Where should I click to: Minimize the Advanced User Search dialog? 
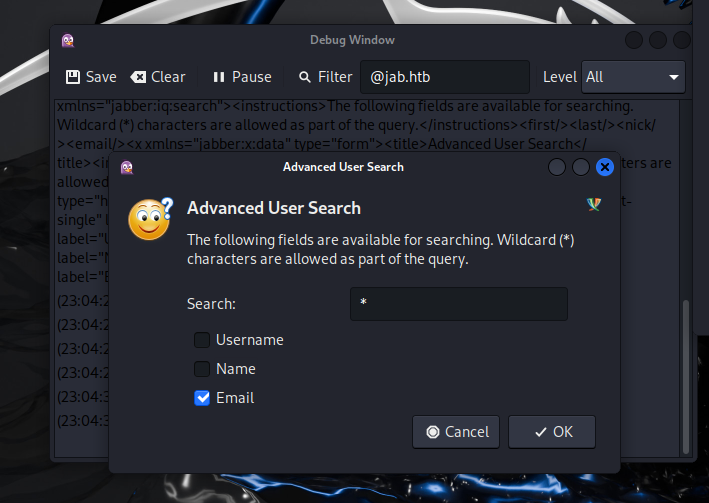(557, 167)
